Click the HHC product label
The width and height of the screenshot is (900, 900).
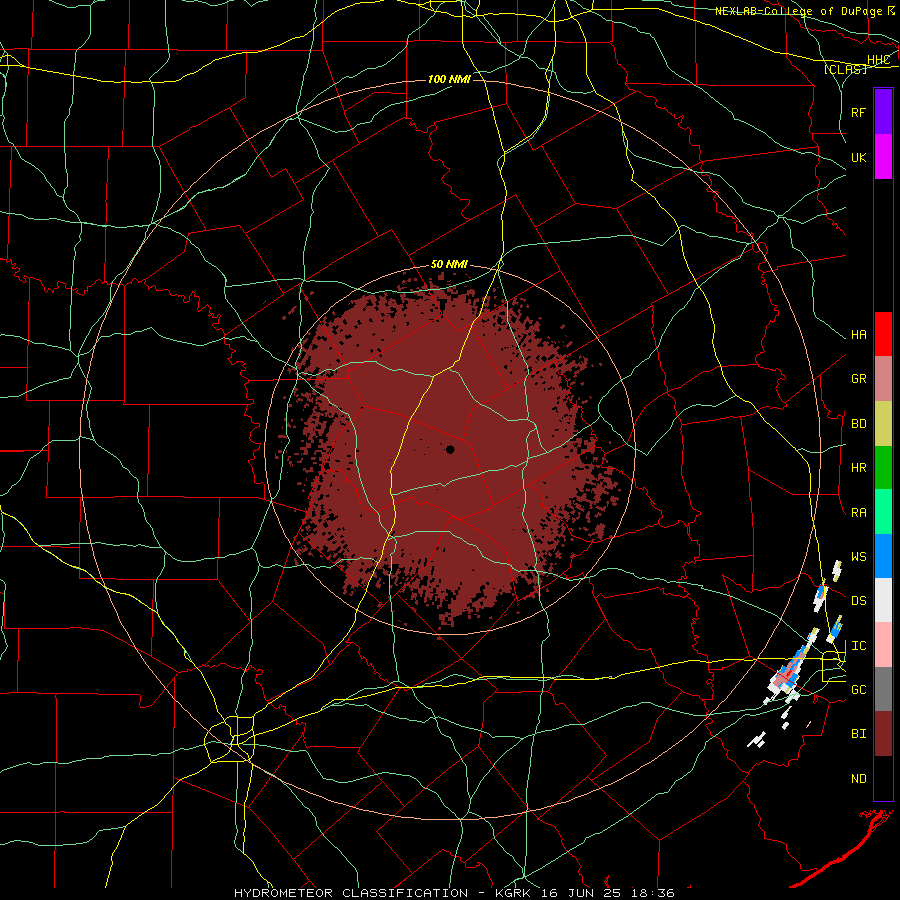[878, 60]
